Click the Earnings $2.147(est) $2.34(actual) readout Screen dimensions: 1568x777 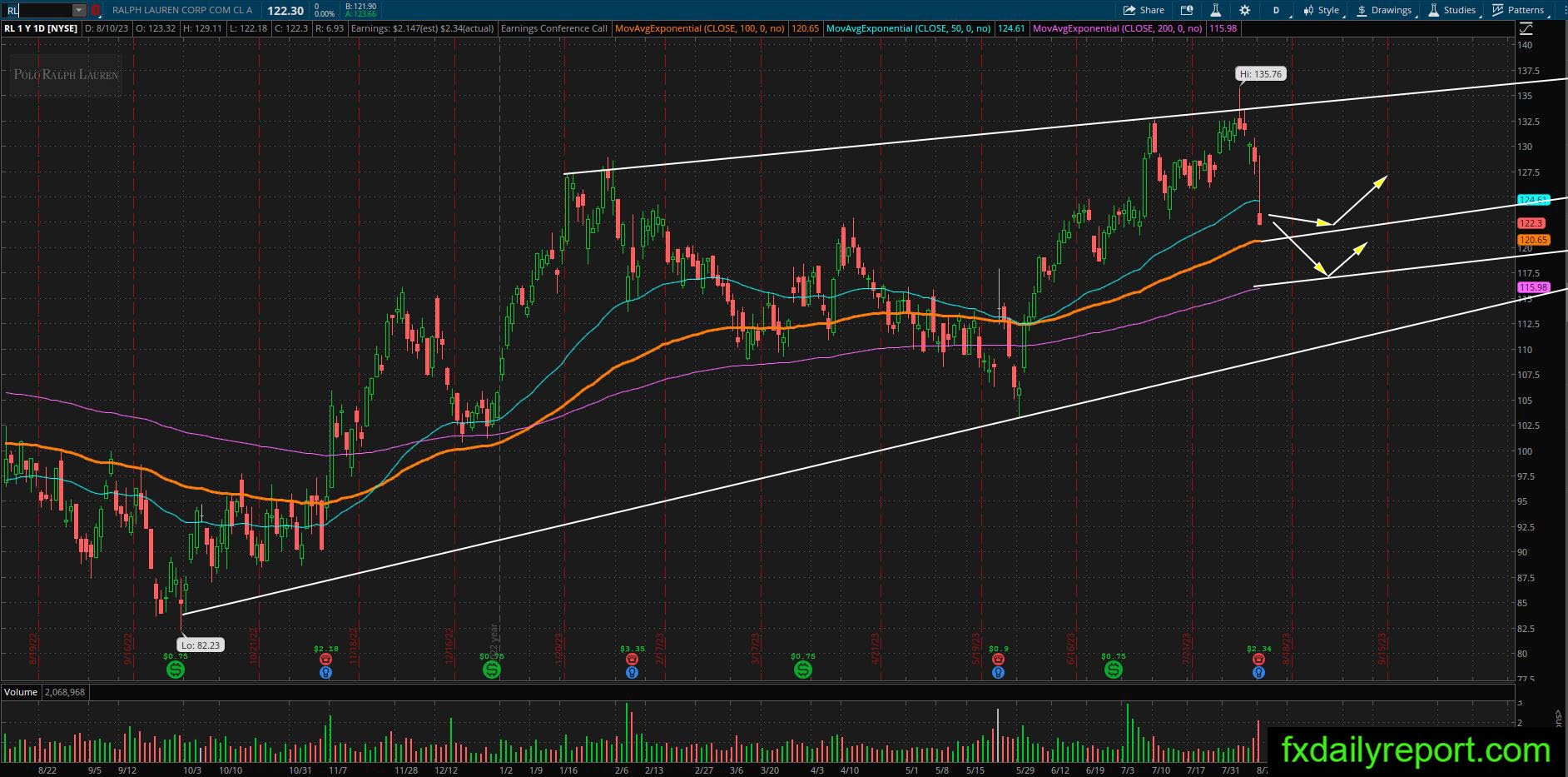pos(423,28)
